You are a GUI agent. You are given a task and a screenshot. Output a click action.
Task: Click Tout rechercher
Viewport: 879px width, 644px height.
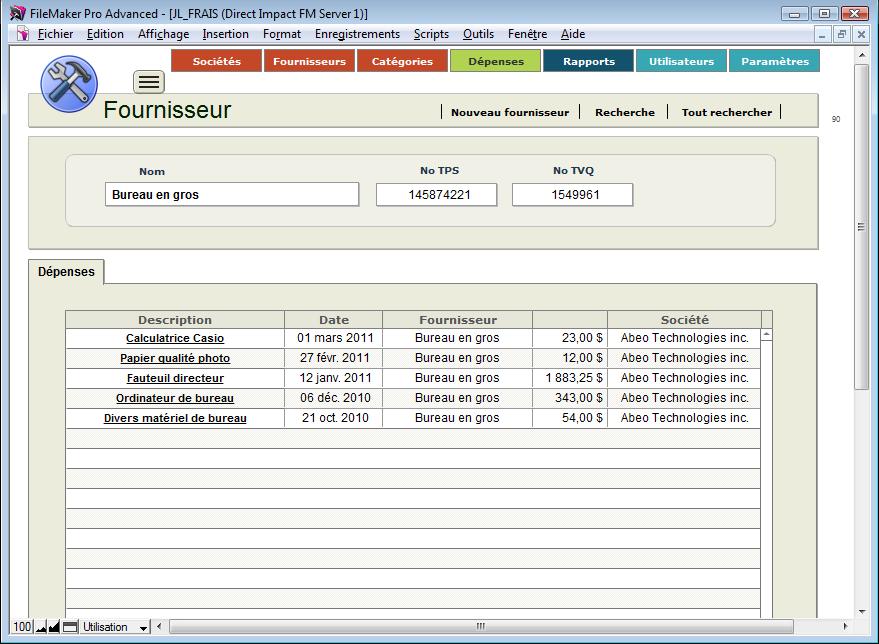click(727, 112)
